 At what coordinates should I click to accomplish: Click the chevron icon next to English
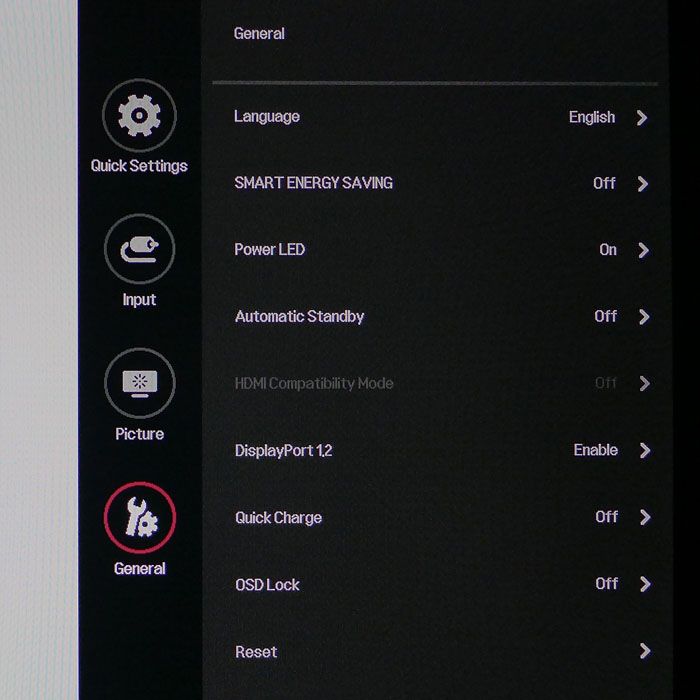642,117
